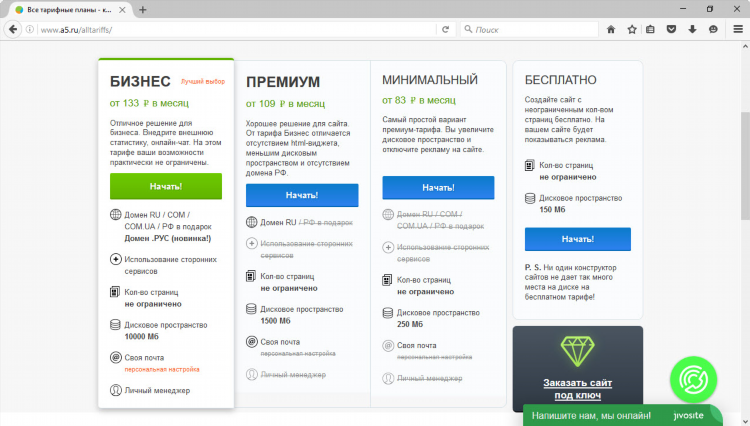
Task: Click the '150 Мб' disk space value
Action: coord(552,209)
